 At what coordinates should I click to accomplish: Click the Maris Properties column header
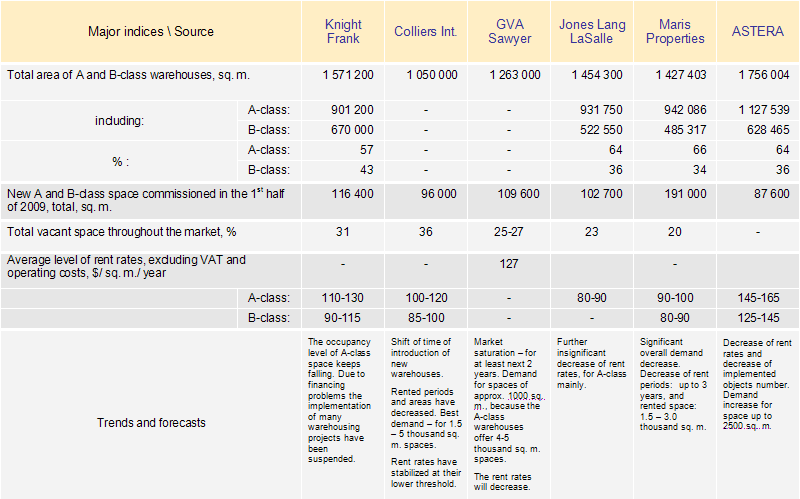(675, 32)
